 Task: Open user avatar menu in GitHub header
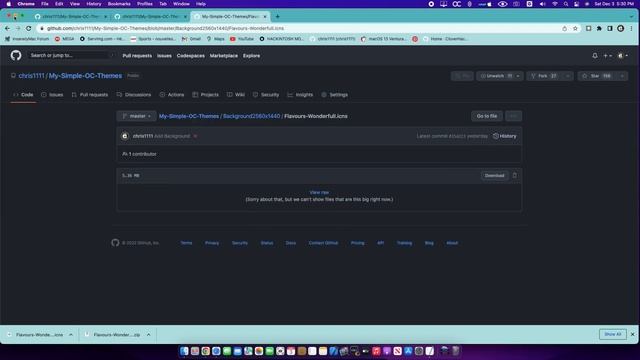pos(623,56)
